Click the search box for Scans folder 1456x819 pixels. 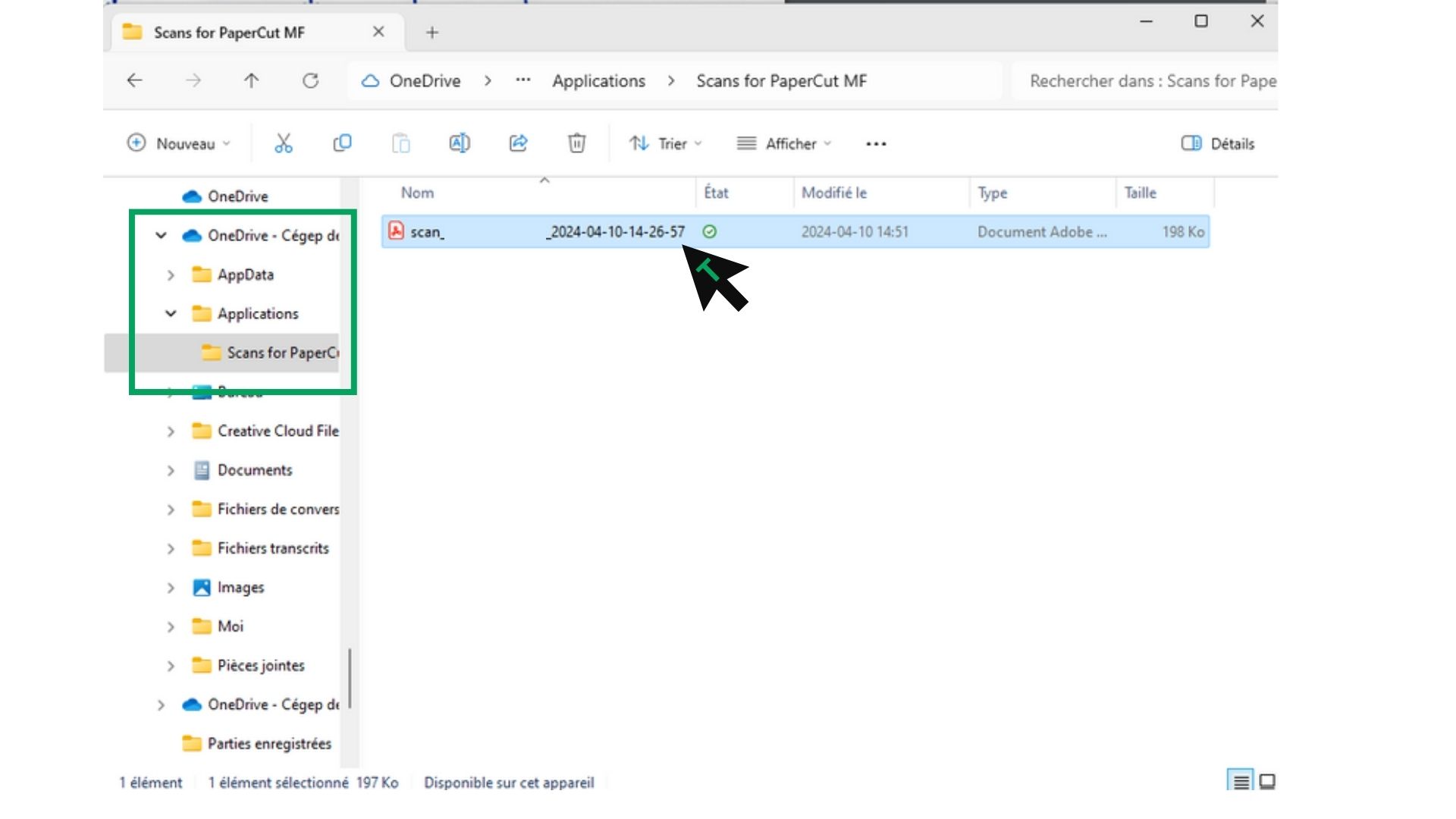(x=1145, y=81)
